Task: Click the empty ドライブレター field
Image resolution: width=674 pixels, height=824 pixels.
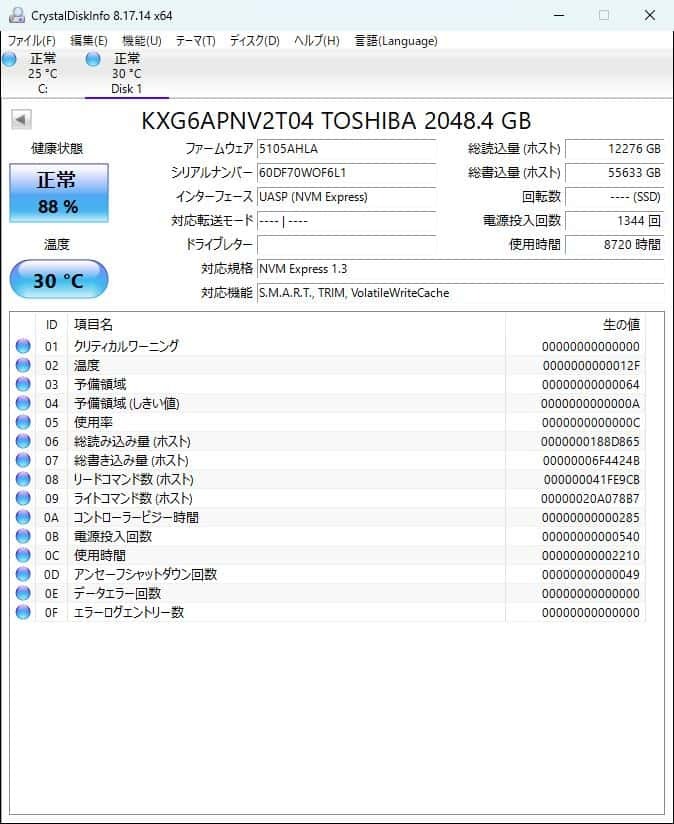Action: 347,245
